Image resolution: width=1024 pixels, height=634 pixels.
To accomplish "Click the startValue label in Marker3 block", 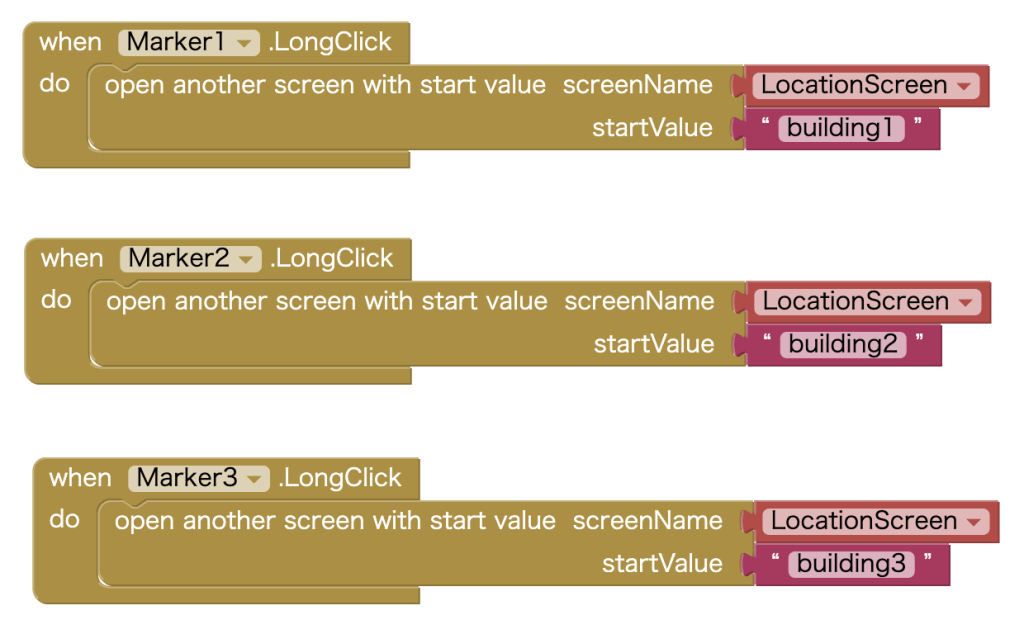I will [662, 564].
